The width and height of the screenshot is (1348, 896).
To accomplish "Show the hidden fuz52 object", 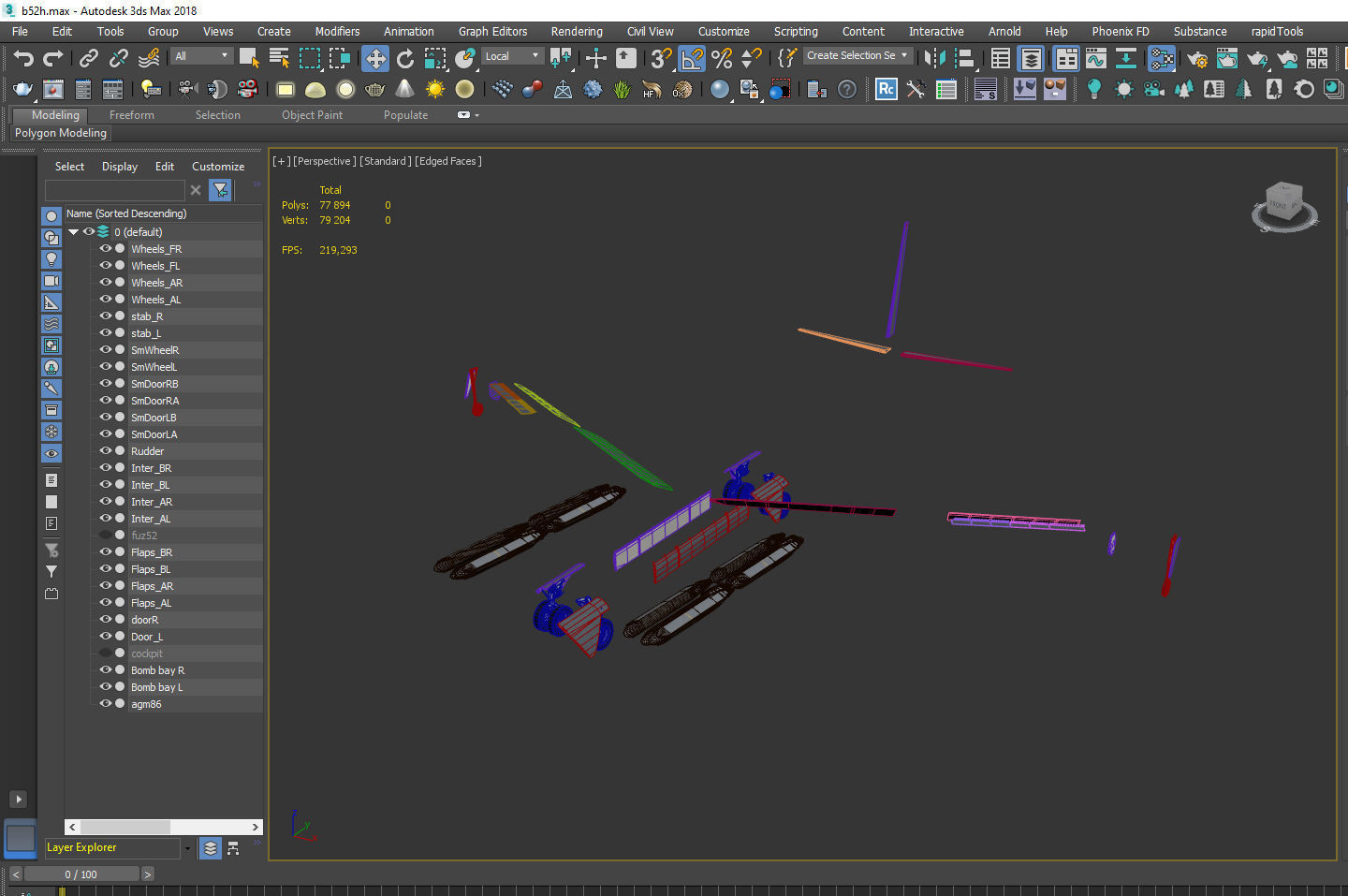I will (106, 536).
